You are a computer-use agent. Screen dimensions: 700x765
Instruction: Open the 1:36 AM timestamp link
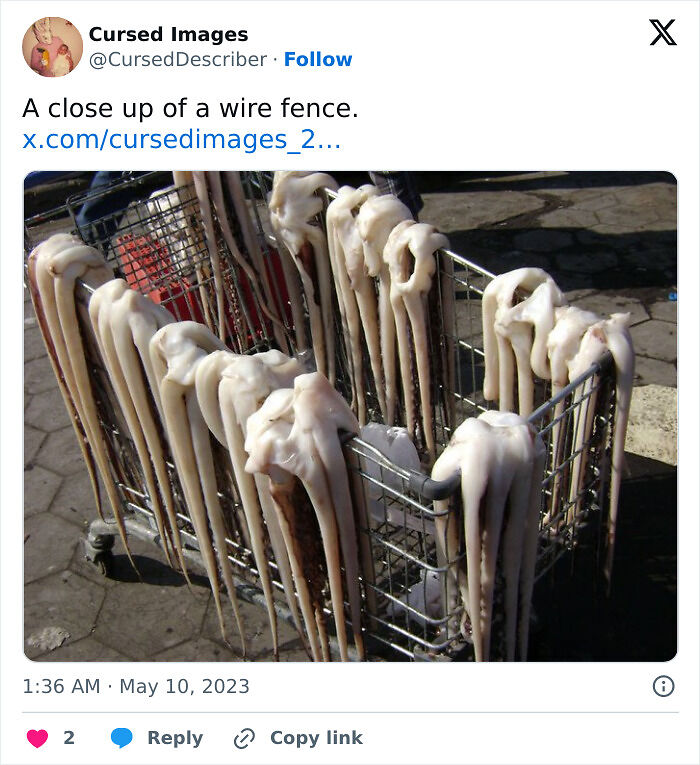(x=61, y=686)
